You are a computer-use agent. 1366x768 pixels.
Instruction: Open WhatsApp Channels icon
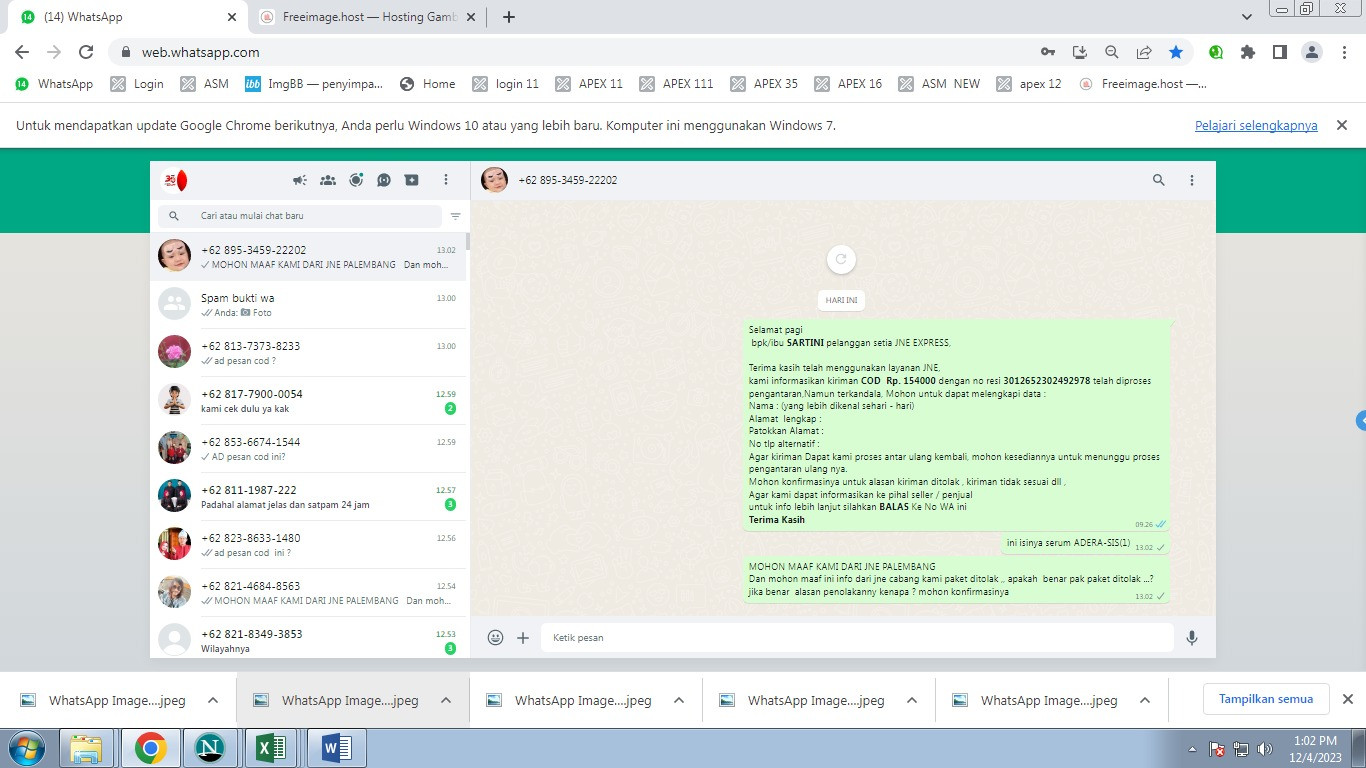(384, 180)
